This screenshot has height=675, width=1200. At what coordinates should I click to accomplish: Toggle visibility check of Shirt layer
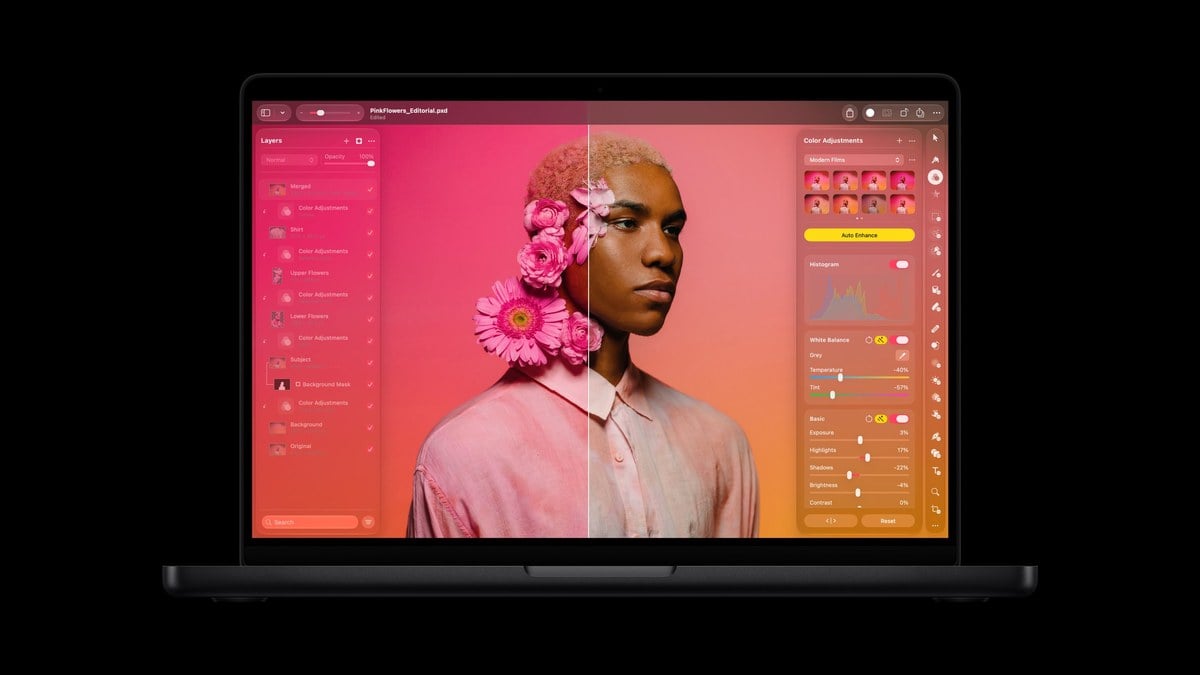click(x=370, y=232)
